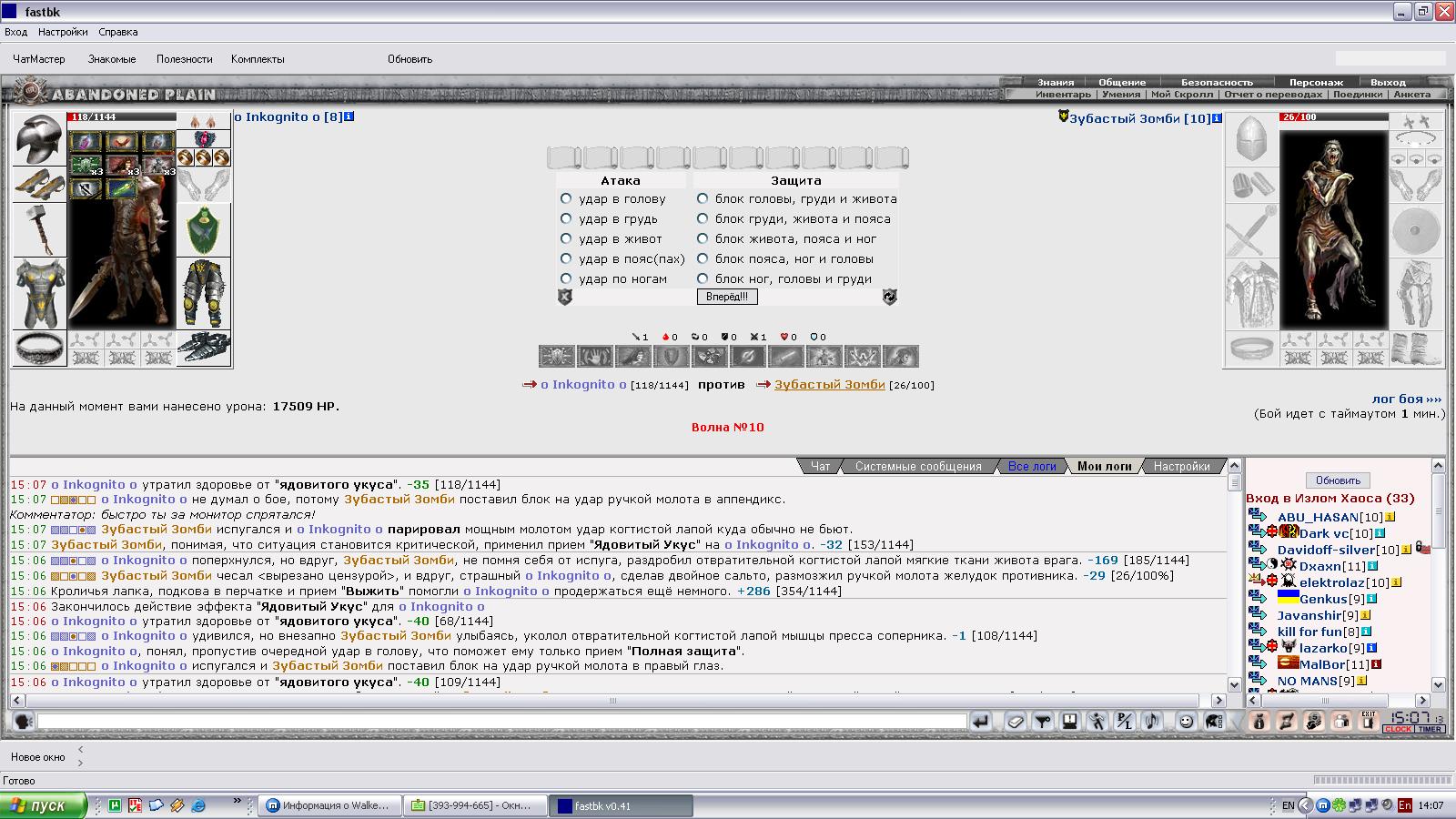Viewport: 1456px width, 819px height.
Task: Select attack 'удар в грудь'
Action: [x=566, y=218]
